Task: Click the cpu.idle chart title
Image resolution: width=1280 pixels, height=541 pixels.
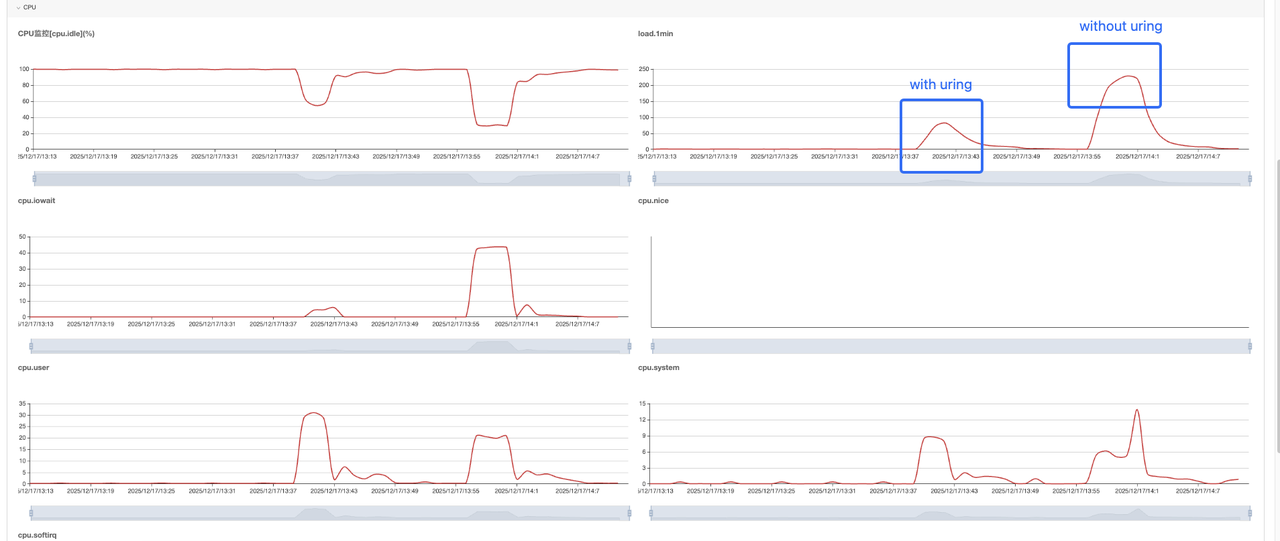Action: point(56,33)
